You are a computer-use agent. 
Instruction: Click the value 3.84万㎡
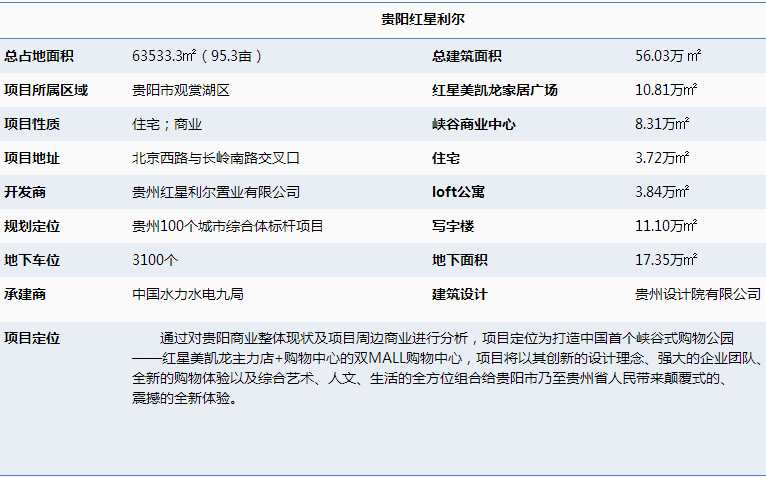662,192
